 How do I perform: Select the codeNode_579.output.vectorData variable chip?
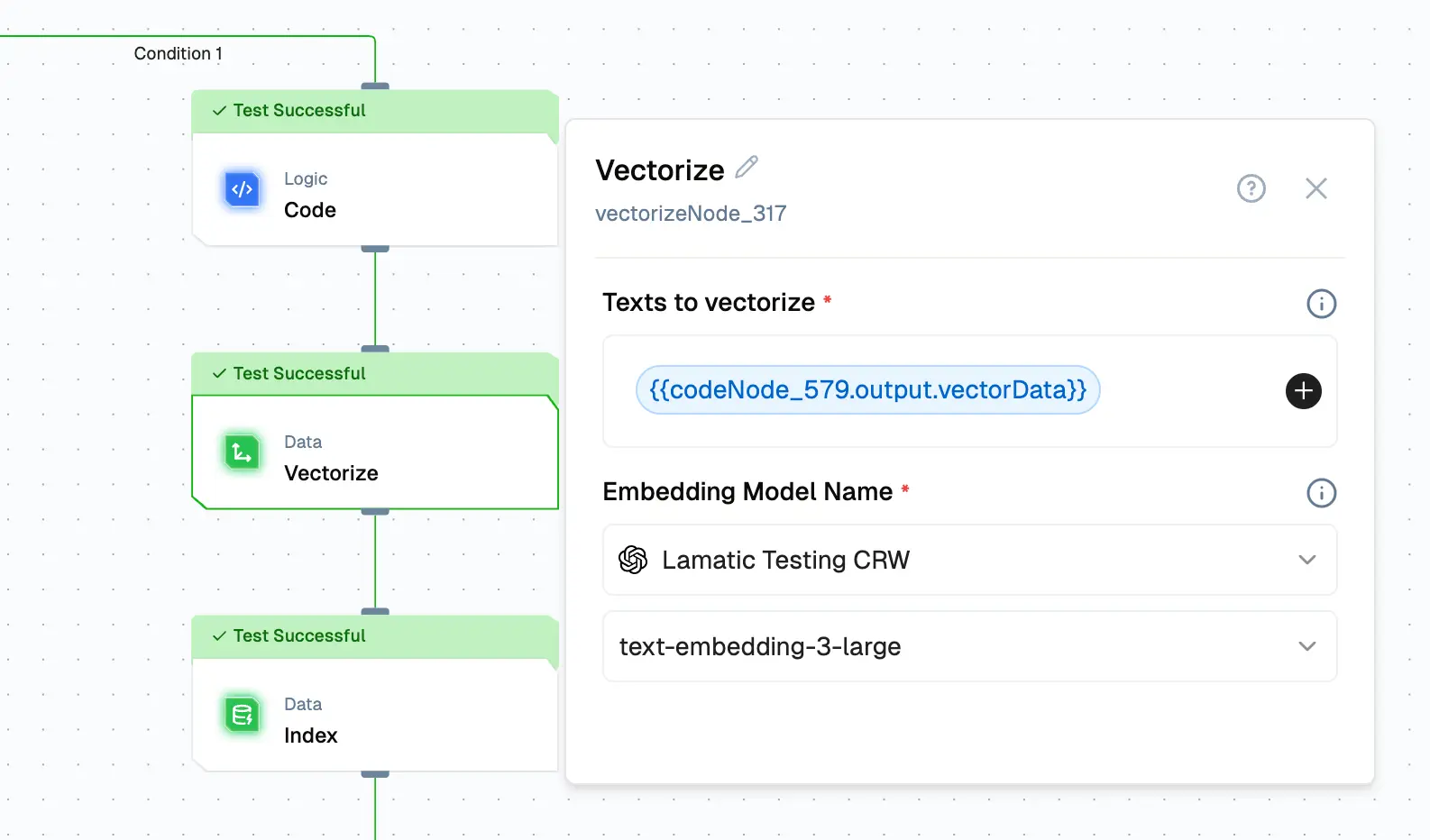[x=867, y=390]
